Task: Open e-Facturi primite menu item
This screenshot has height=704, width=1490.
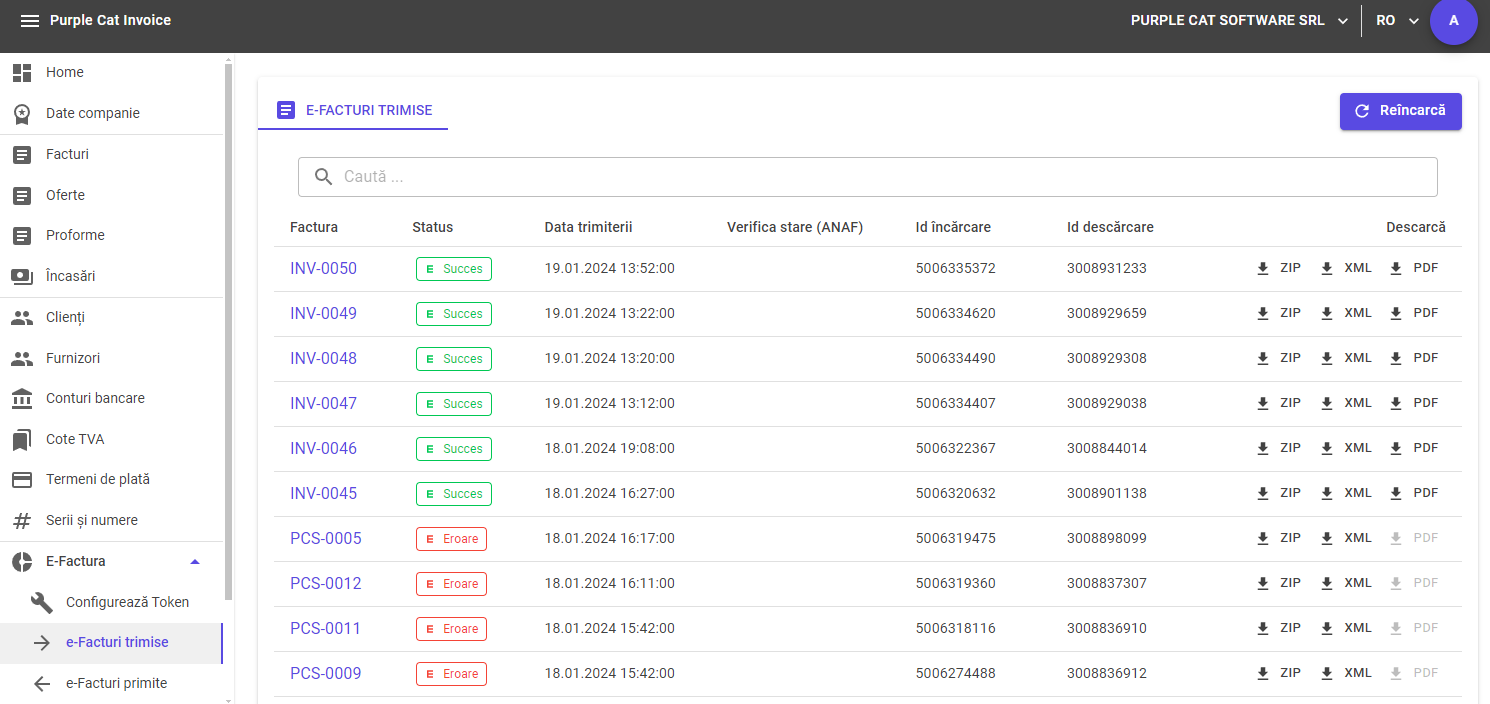Action: click(112, 684)
